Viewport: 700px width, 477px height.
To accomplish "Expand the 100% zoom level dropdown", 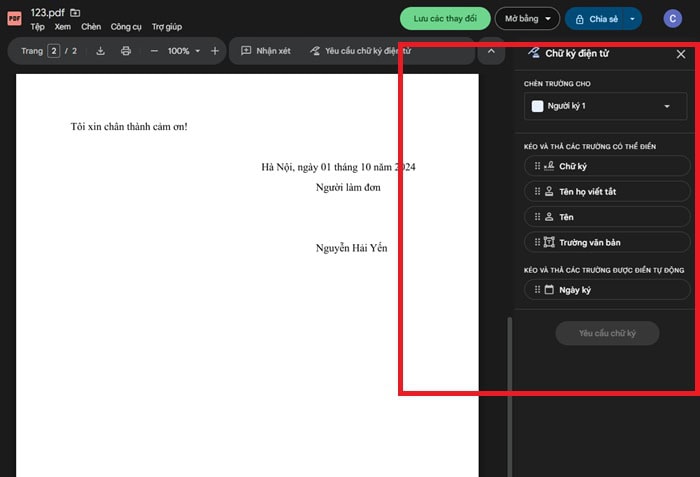I will click(x=183, y=51).
